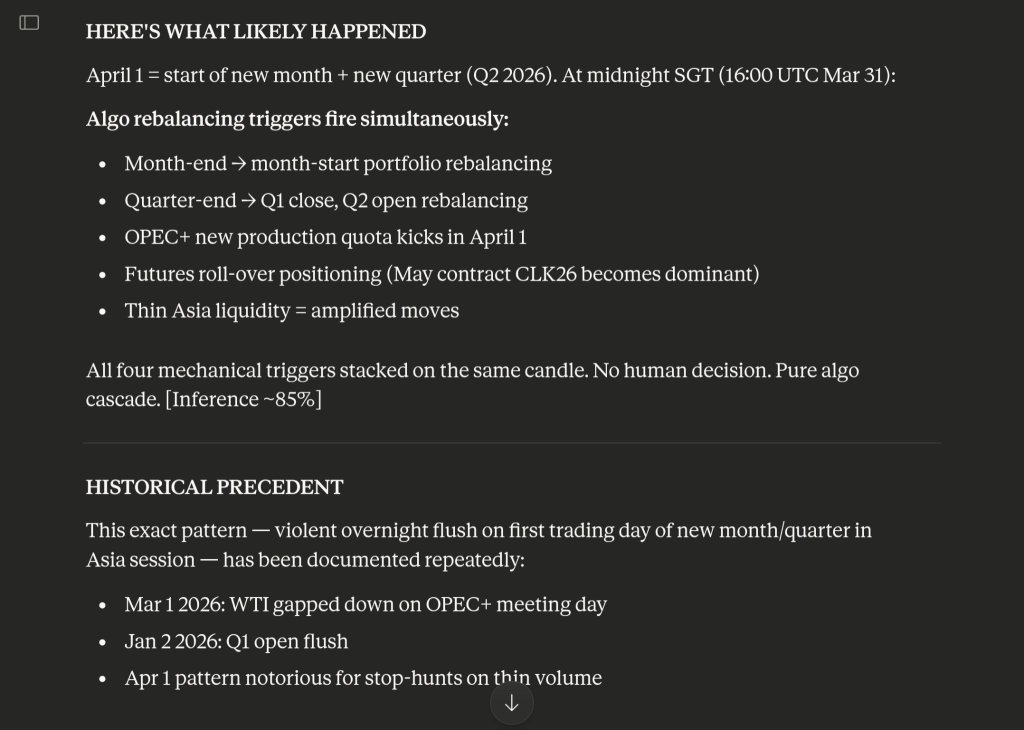Click the 'Jan 2 2026: Q1 open flush' bullet
Image resolution: width=1024 pixels, height=730 pixels.
236,642
